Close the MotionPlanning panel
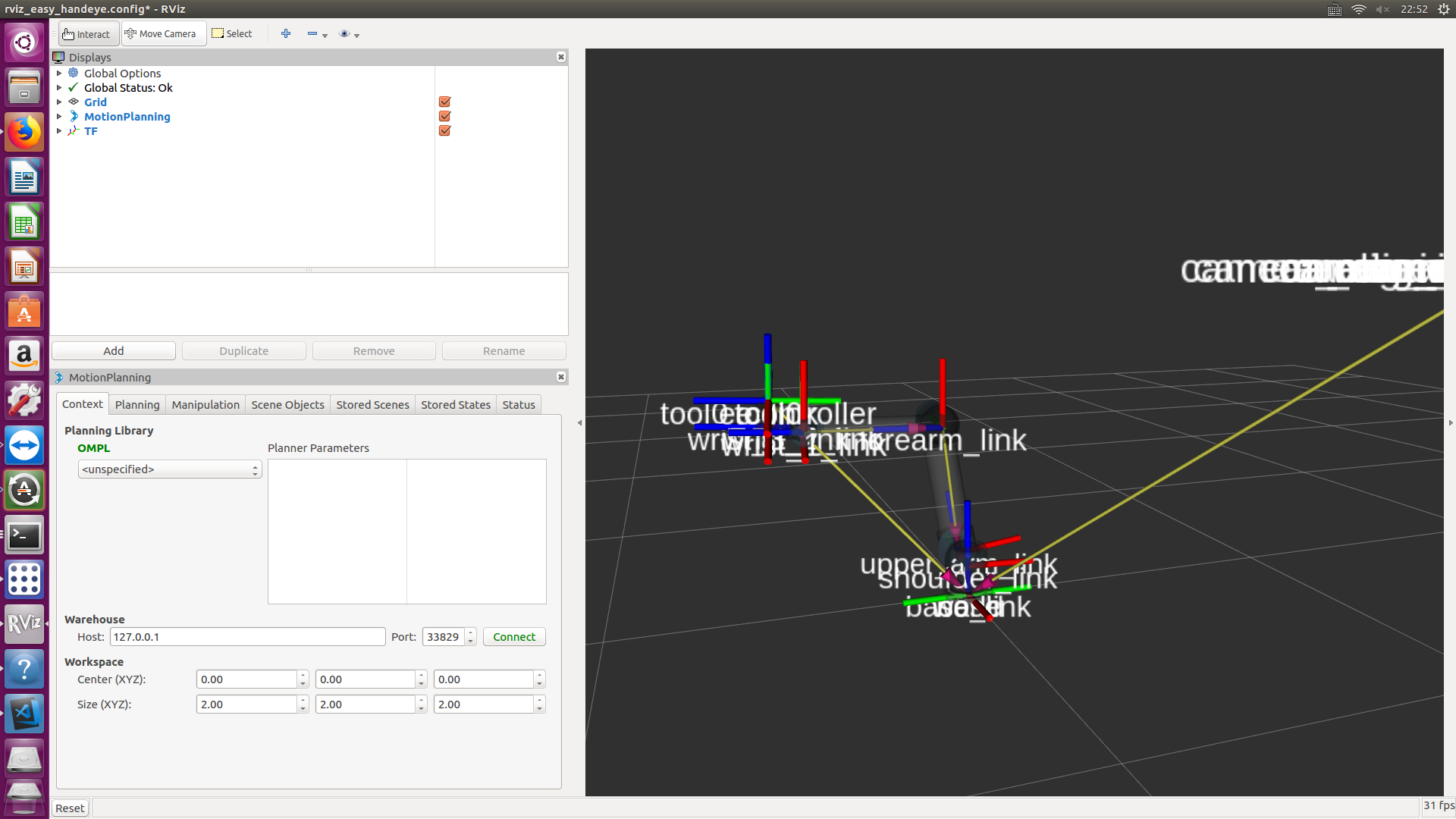 pos(561,377)
